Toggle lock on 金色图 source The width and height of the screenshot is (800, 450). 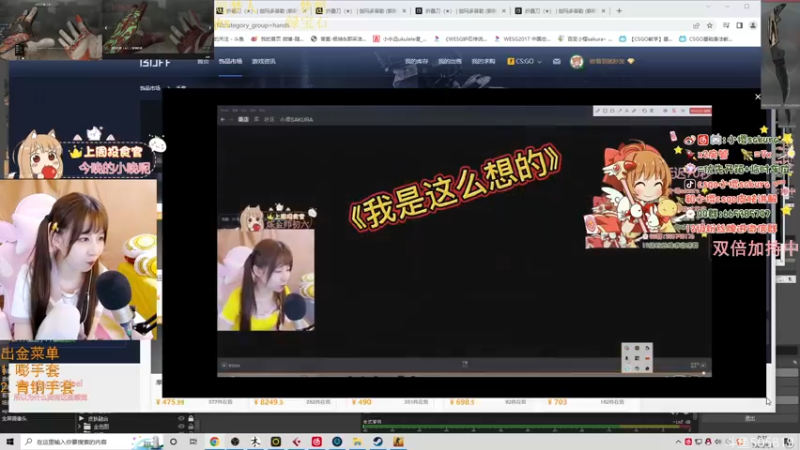(191, 427)
